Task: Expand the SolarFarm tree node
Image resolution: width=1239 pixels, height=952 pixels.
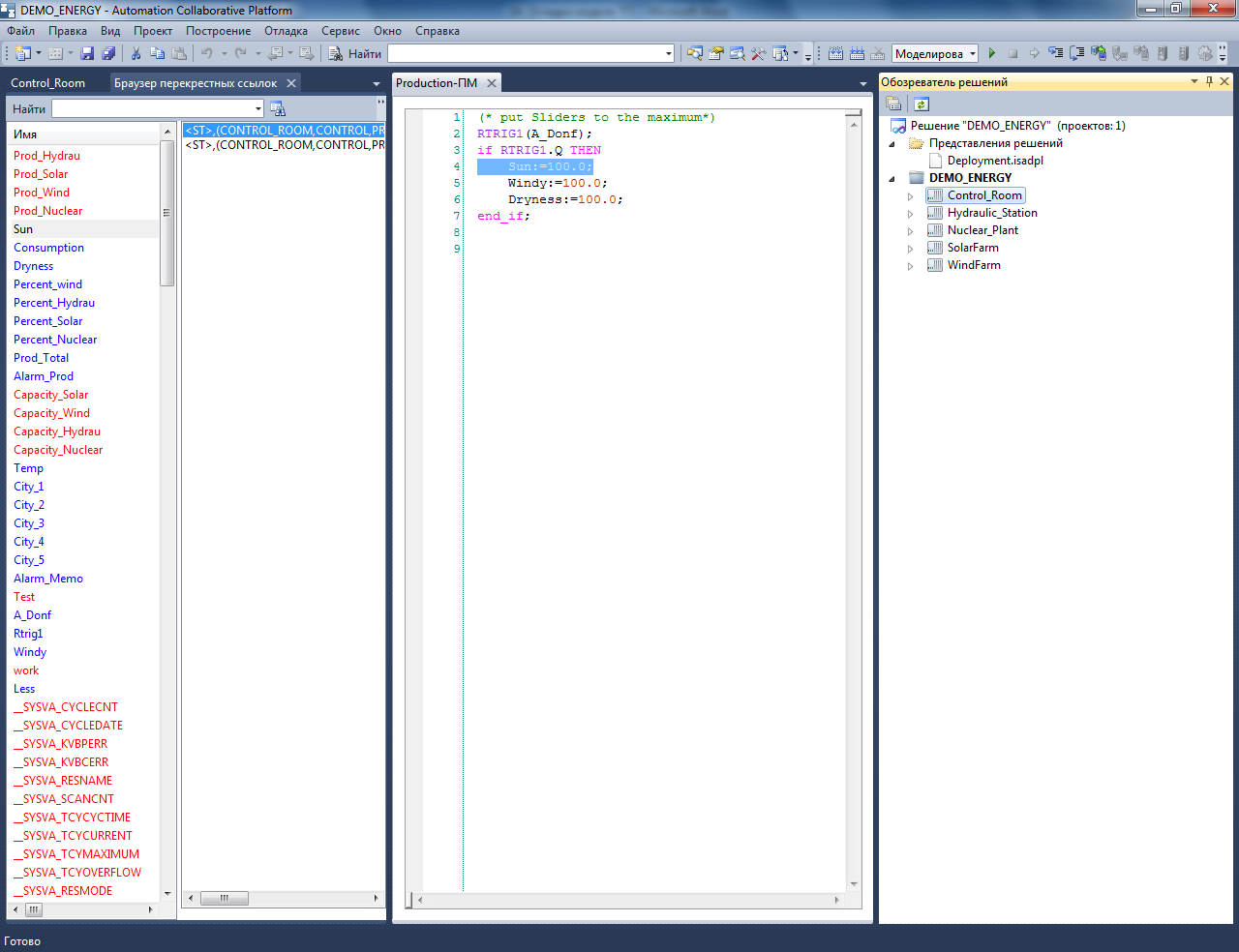Action: coord(910,249)
